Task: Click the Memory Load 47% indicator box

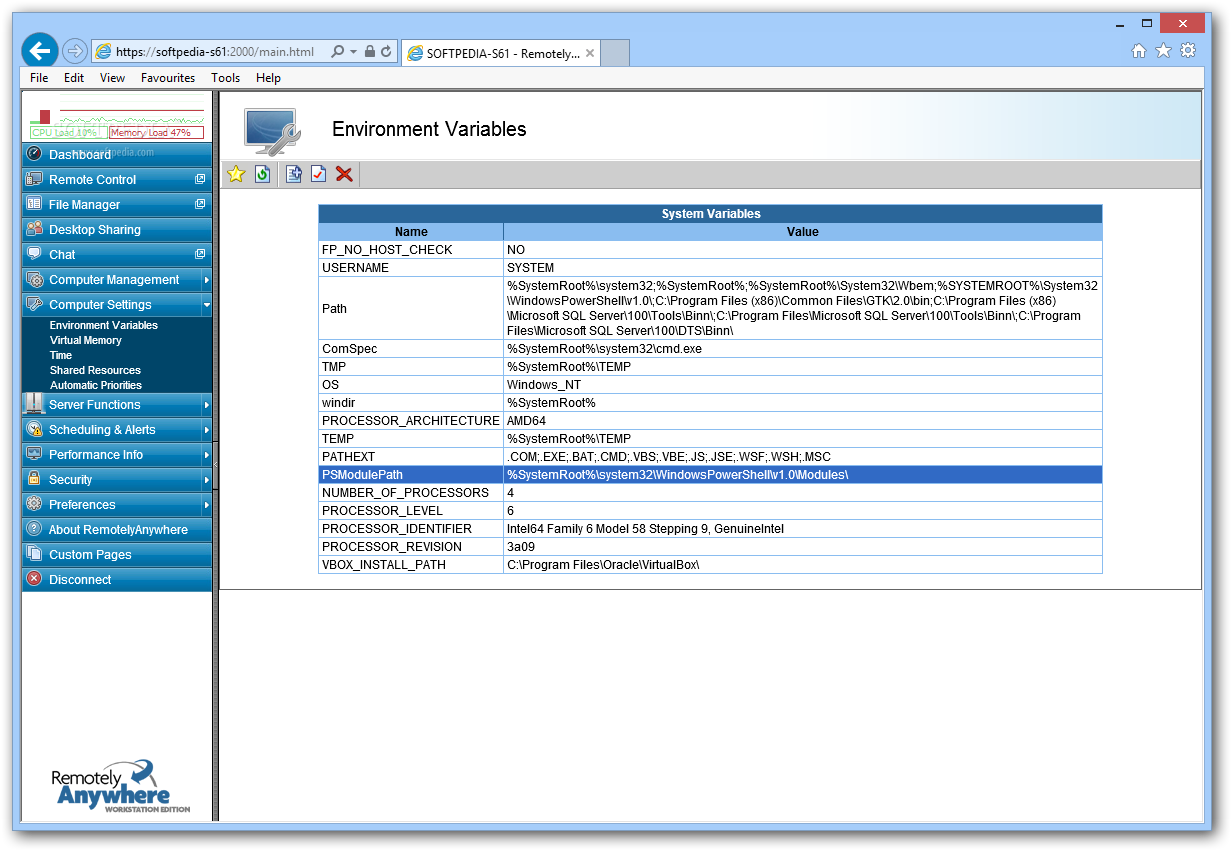Action: 156,132
